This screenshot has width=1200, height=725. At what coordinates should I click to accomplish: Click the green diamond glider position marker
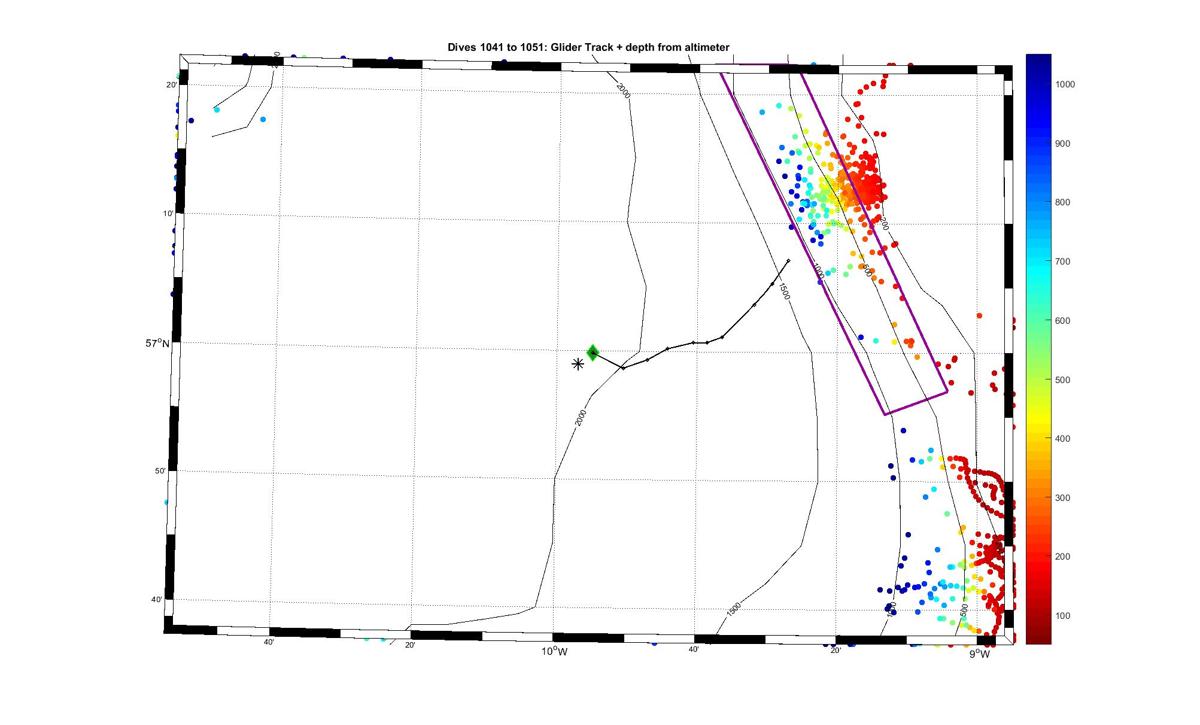[x=592, y=352]
